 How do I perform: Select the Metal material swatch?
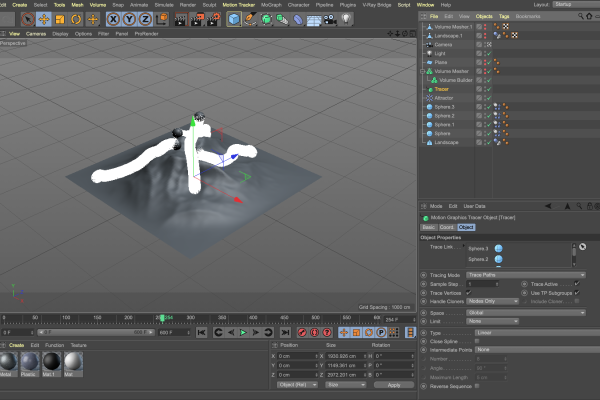[x=8, y=364]
